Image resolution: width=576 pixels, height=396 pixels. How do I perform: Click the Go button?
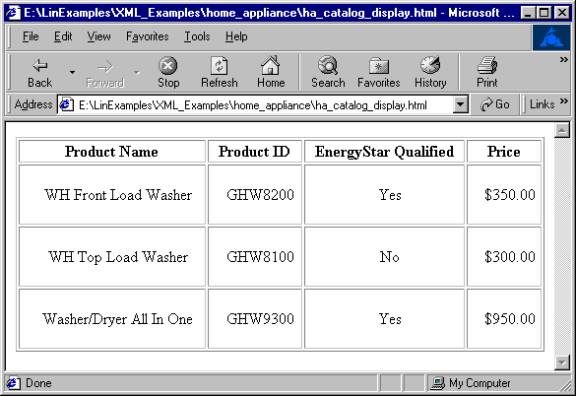click(495, 105)
